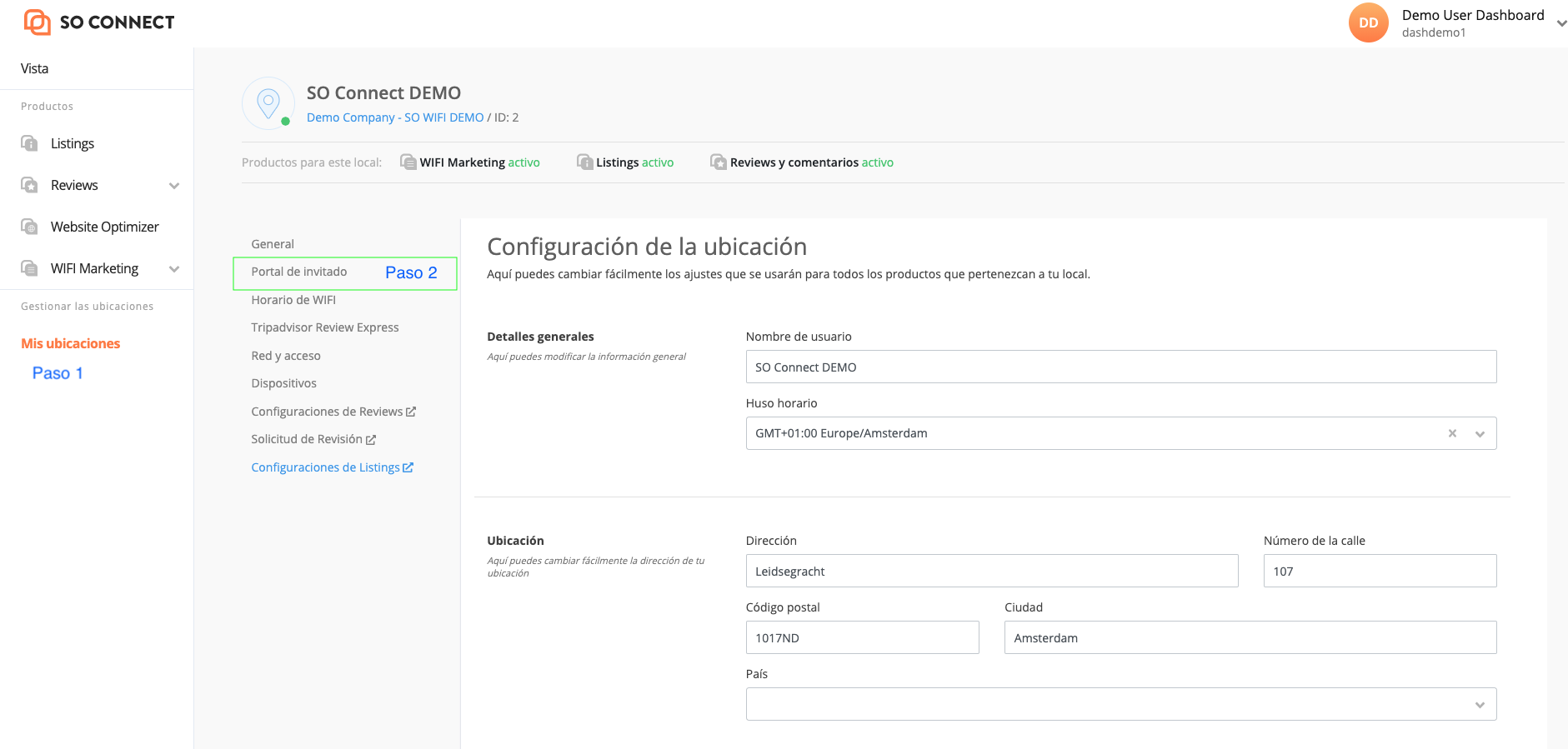Image resolution: width=1568 pixels, height=749 pixels.
Task: Click the SO Connect DEMO location title
Action: [x=383, y=92]
